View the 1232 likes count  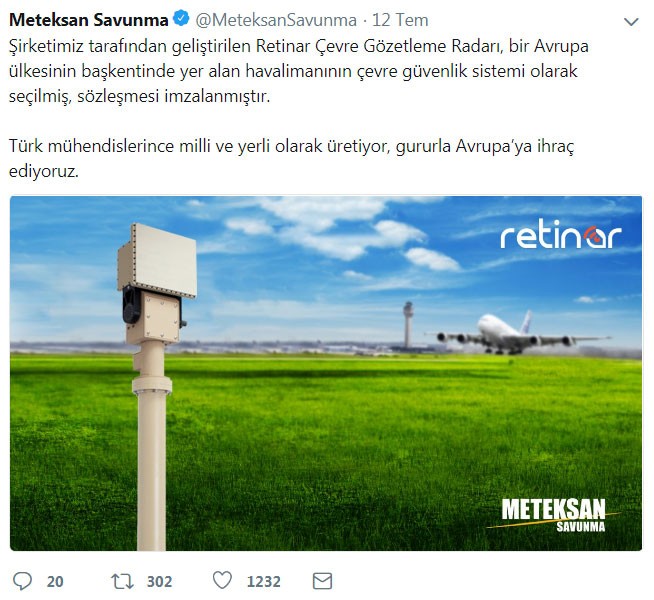pyautogui.click(x=264, y=581)
